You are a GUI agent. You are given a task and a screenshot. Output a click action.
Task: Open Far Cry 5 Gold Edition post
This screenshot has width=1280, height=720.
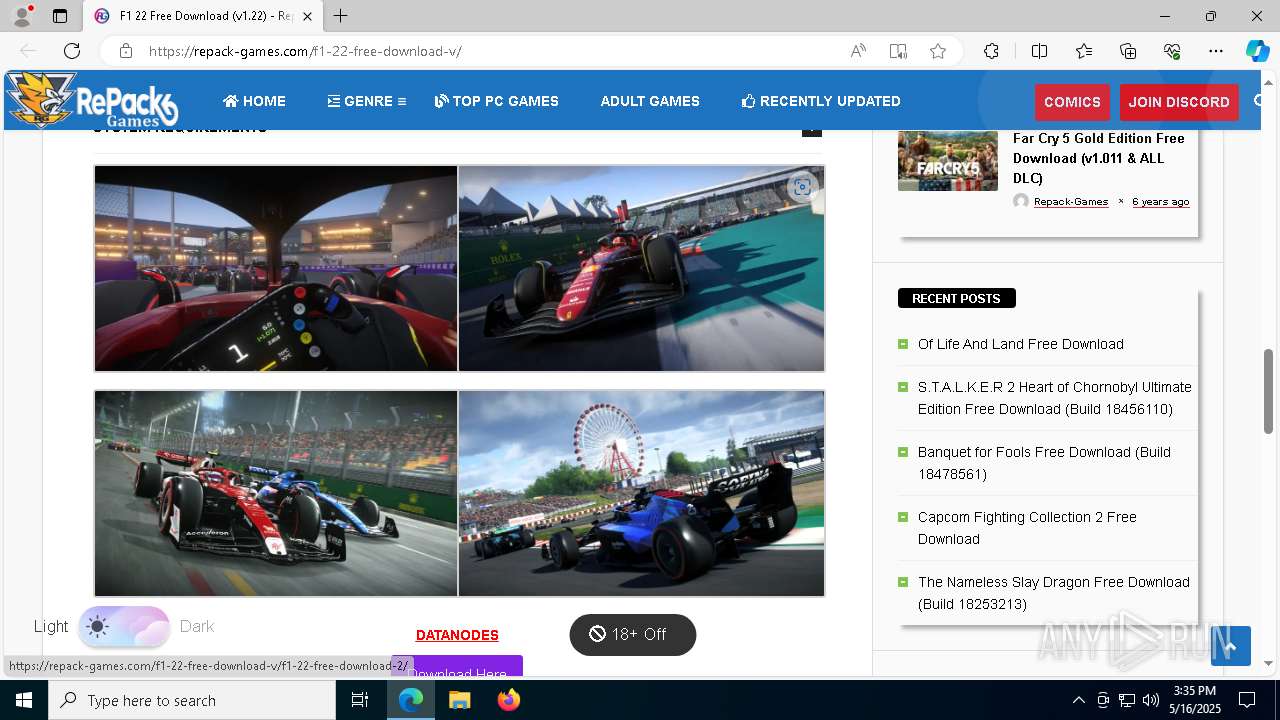click(1099, 158)
